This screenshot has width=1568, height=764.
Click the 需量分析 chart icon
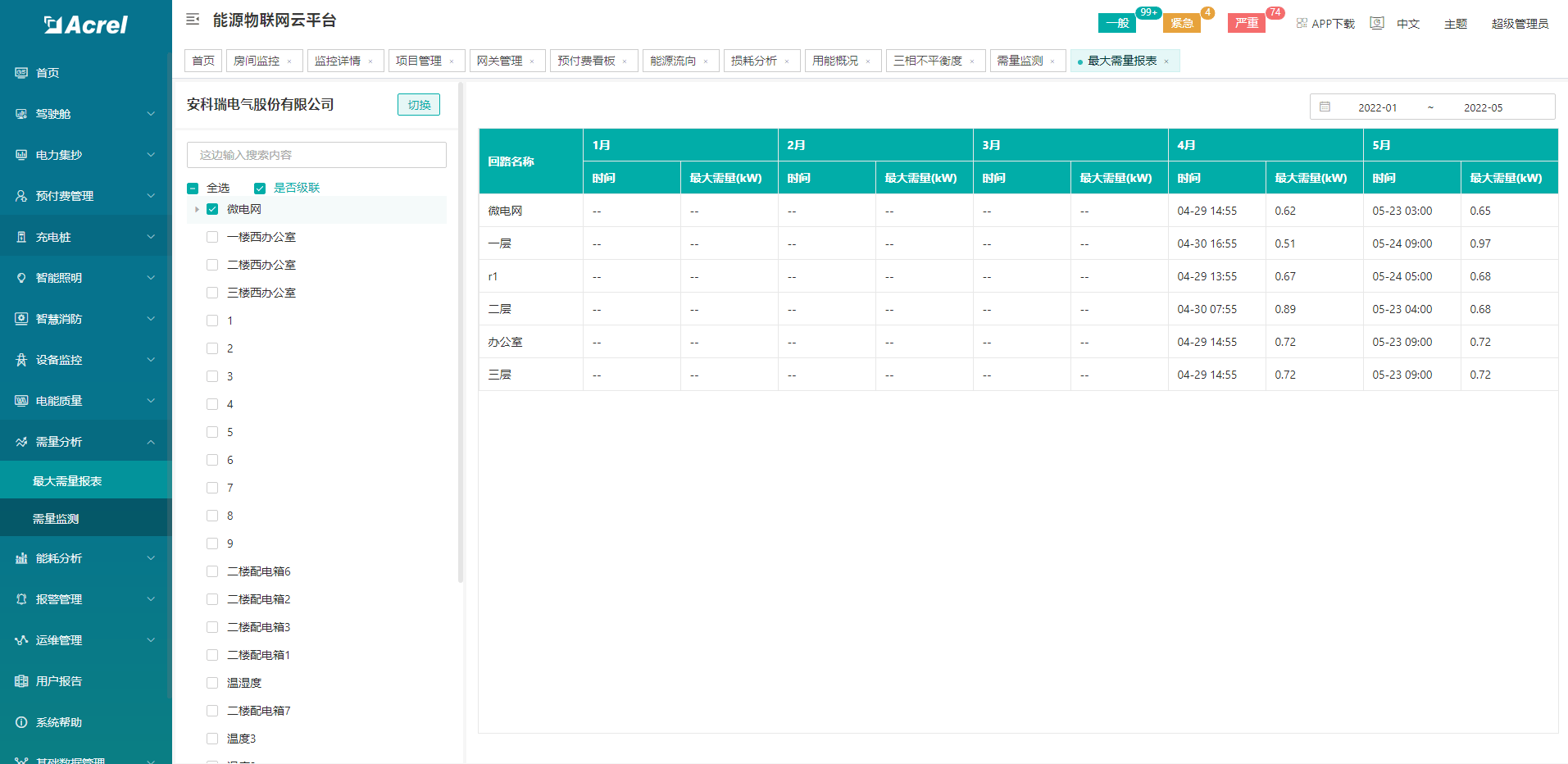click(21, 442)
